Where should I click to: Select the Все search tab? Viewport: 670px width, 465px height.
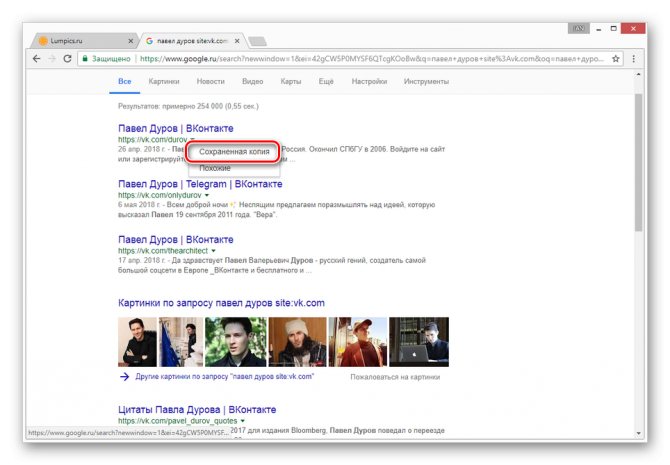(x=124, y=81)
